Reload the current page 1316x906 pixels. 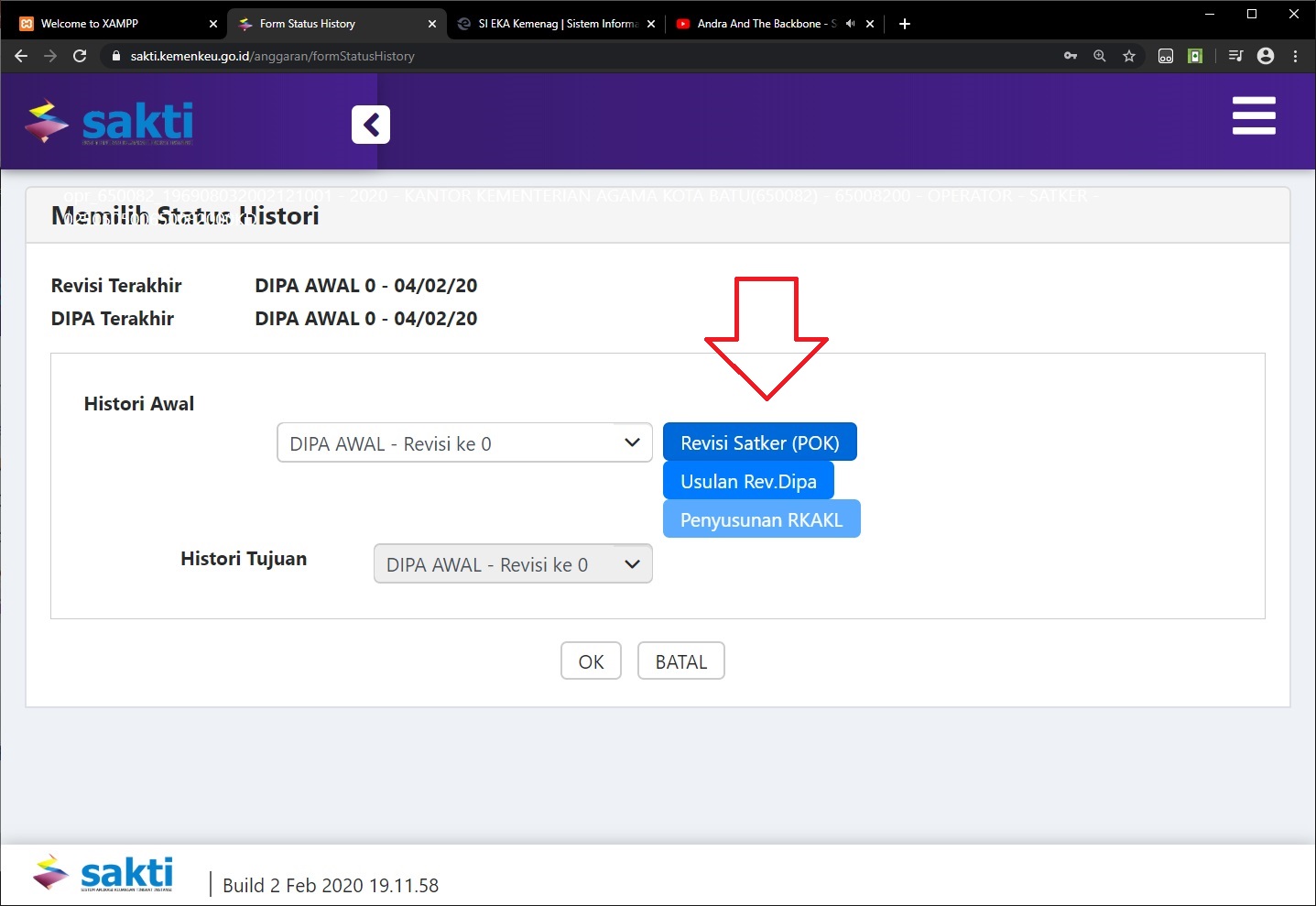[x=80, y=56]
